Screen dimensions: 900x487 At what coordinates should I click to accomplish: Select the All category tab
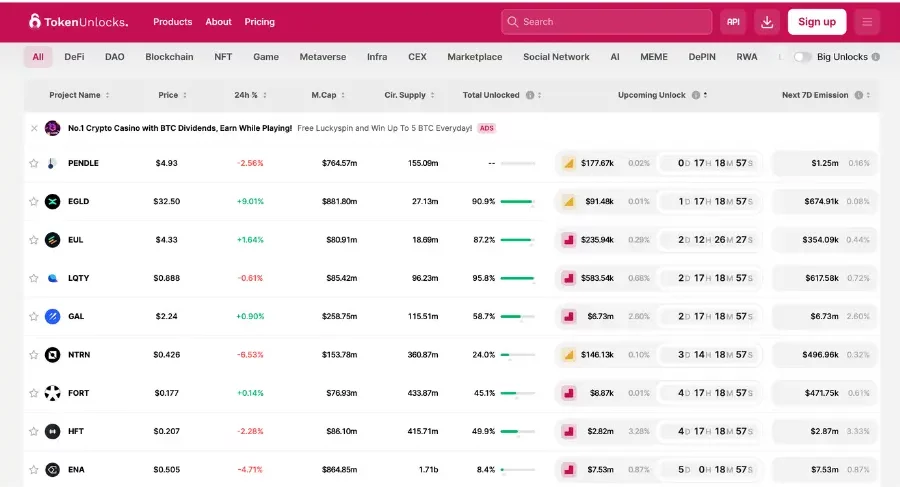(x=38, y=57)
